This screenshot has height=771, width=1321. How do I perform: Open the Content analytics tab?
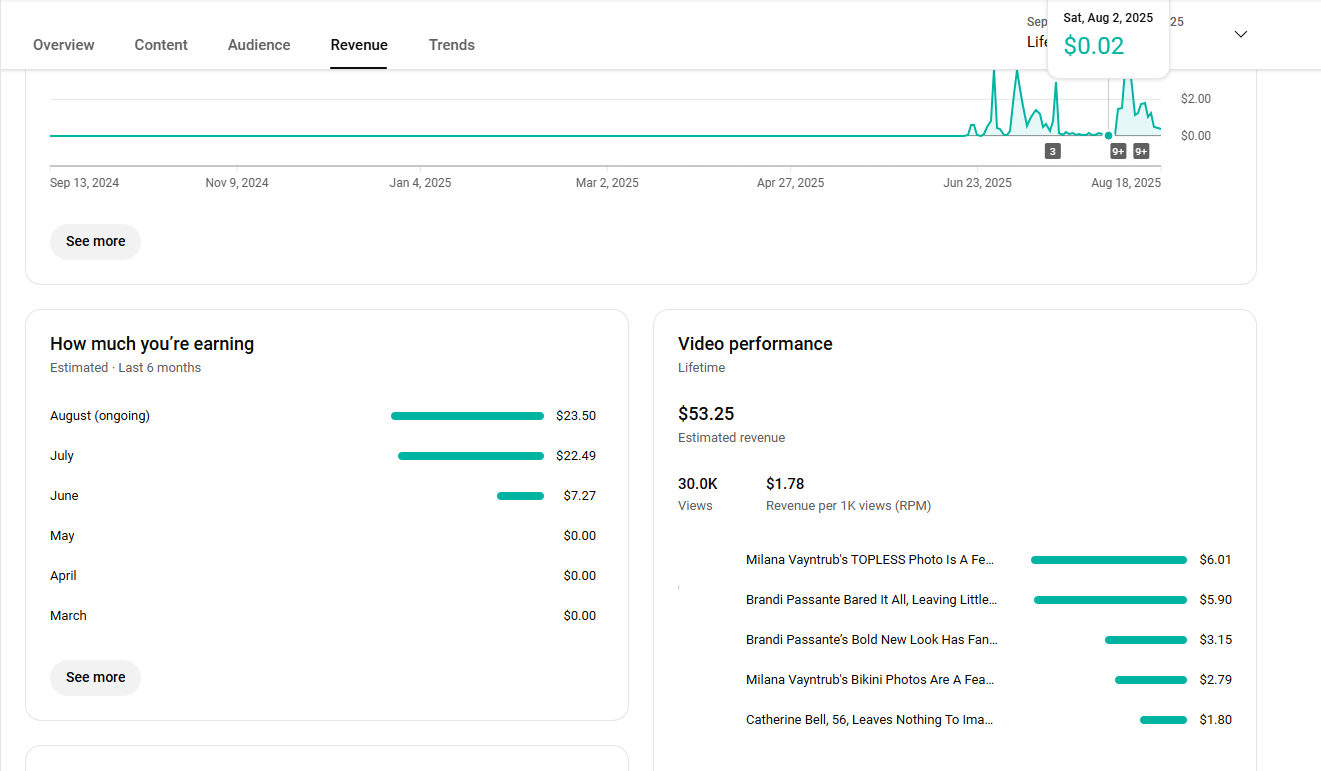point(161,45)
